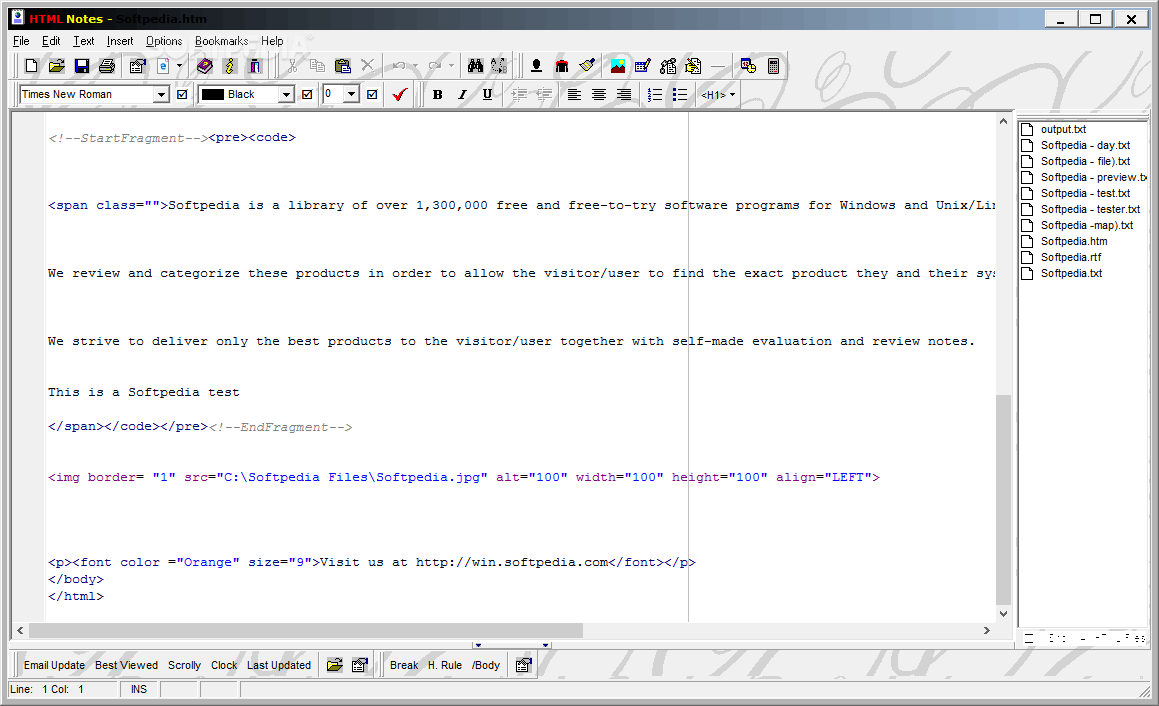
Task: Click the binoculars Find icon
Action: click(x=475, y=67)
